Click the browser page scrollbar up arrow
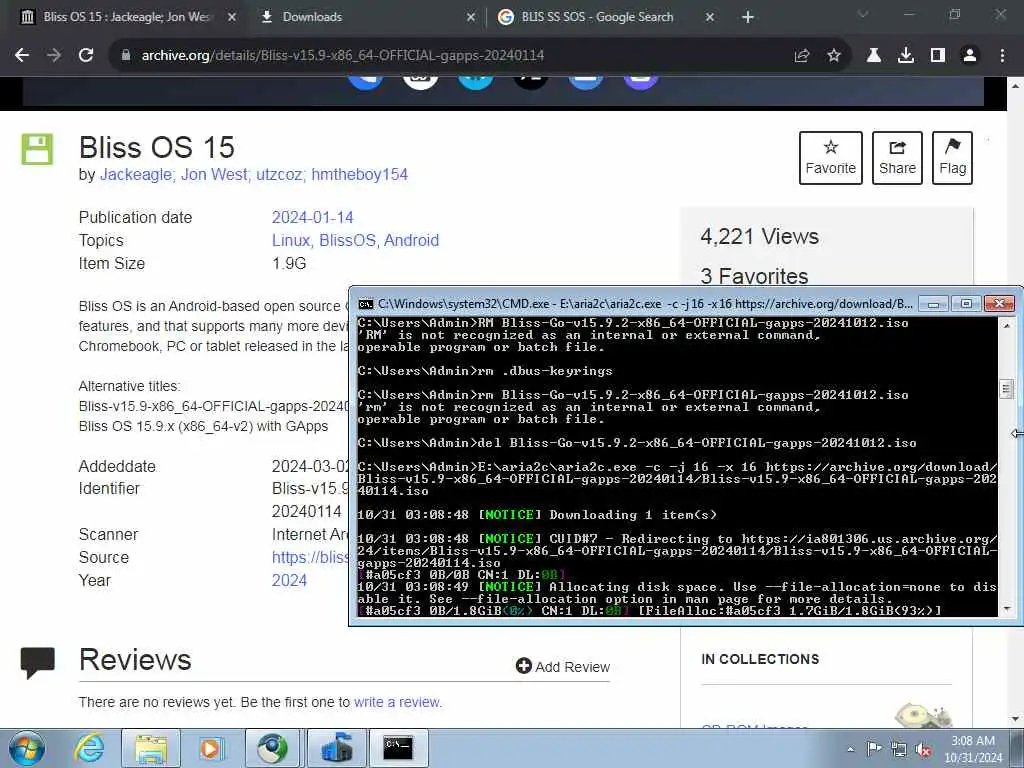This screenshot has width=1024, height=768. 1016,86
